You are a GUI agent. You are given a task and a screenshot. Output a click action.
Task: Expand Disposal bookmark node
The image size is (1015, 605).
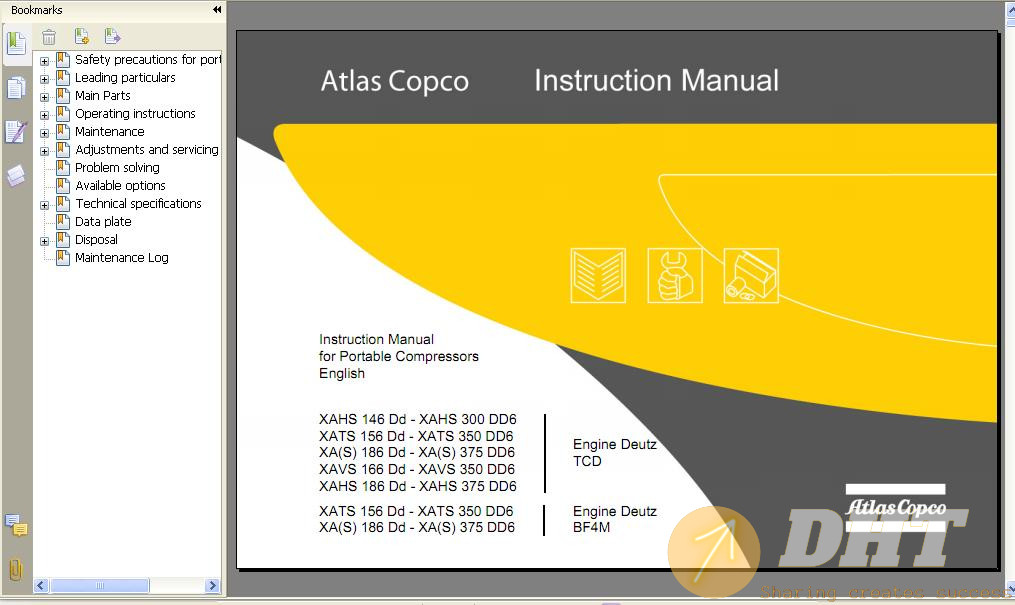tap(44, 241)
